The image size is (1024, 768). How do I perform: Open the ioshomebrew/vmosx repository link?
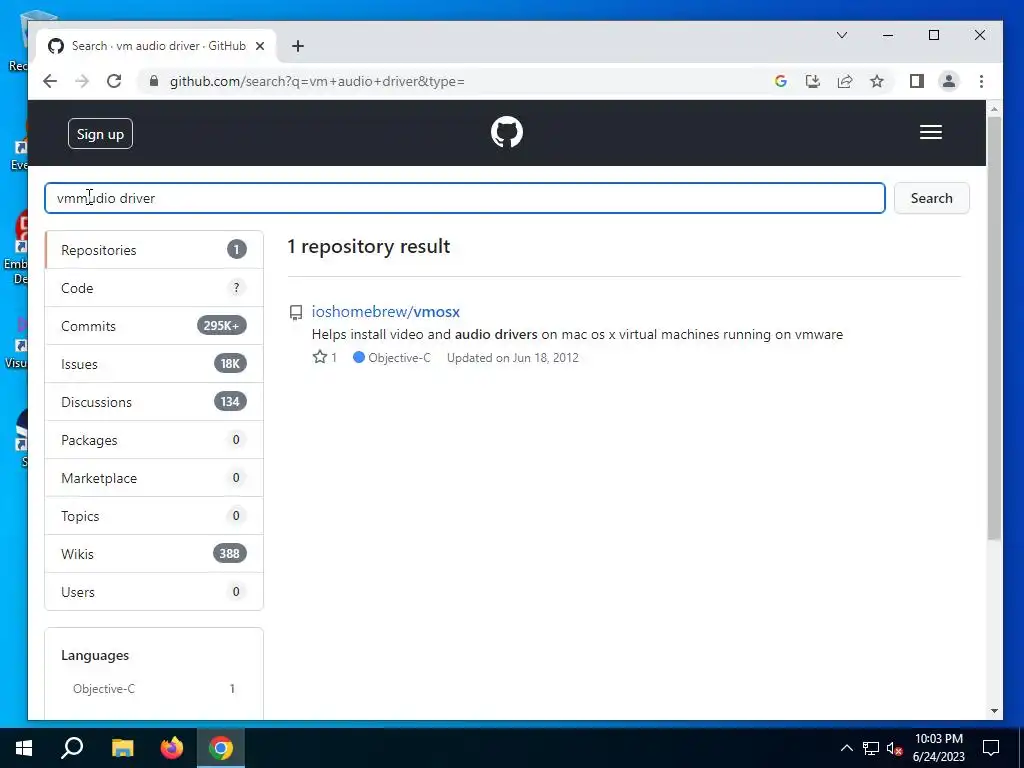(x=385, y=312)
